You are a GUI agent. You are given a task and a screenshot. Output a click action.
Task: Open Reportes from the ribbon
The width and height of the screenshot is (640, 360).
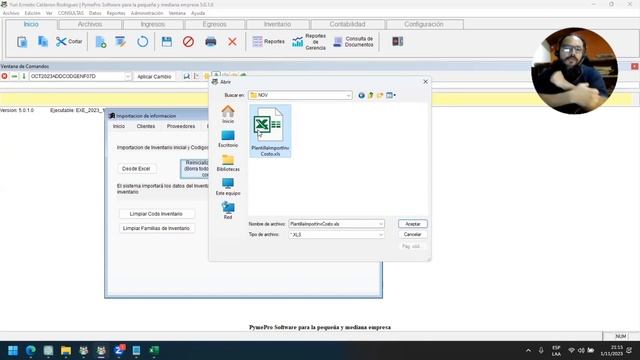tap(268, 42)
